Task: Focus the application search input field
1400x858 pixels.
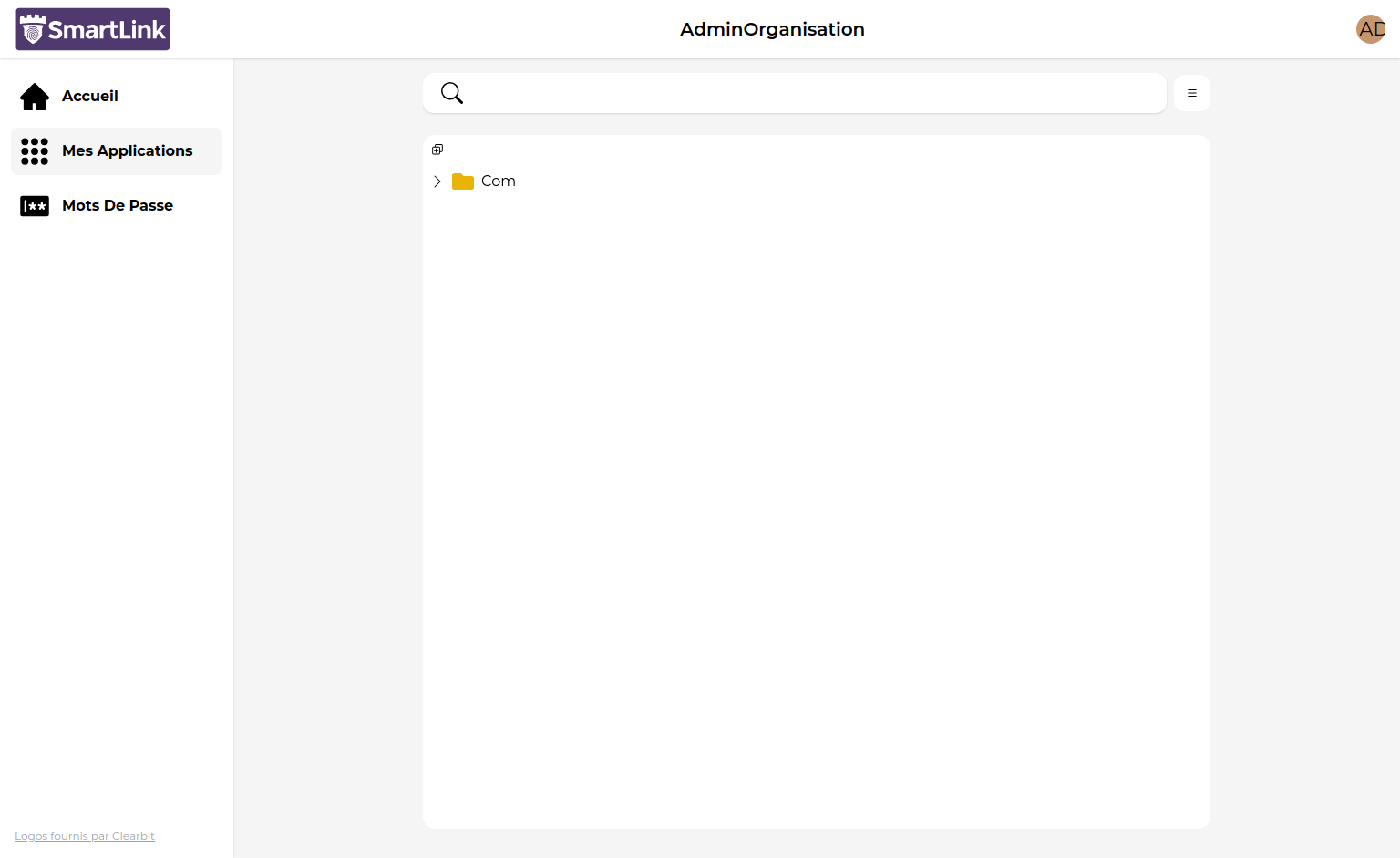Action: click(x=811, y=93)
